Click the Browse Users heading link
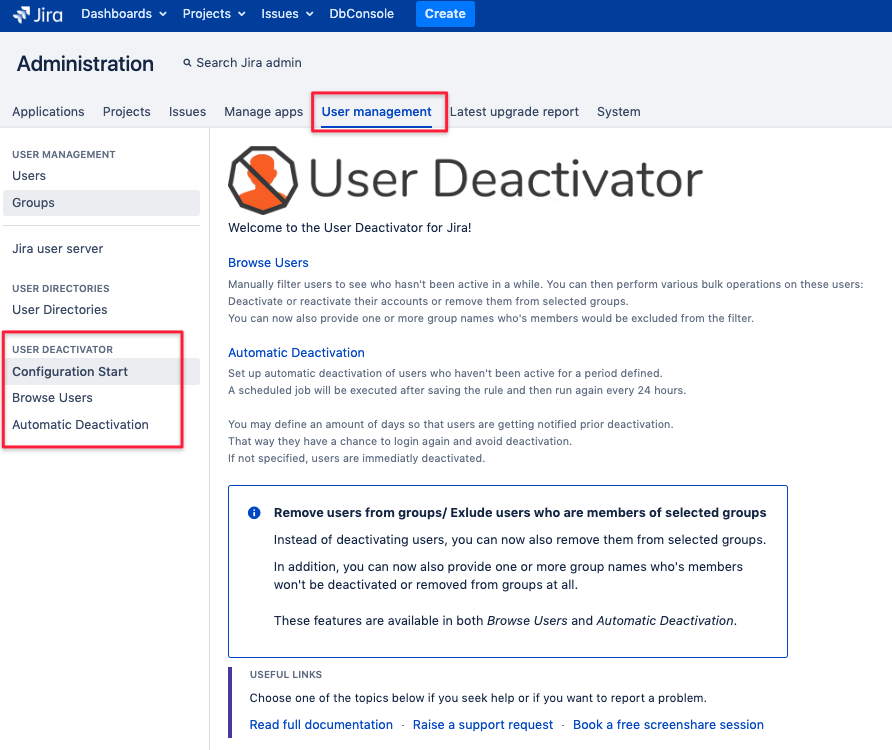 pos(268,263)
